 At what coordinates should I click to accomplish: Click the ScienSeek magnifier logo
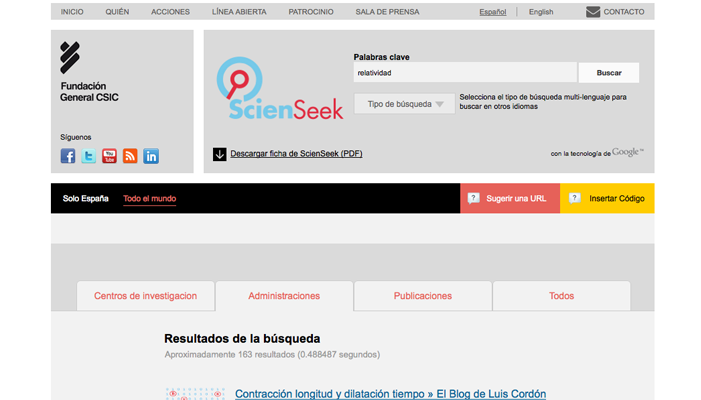coord(280,88)
